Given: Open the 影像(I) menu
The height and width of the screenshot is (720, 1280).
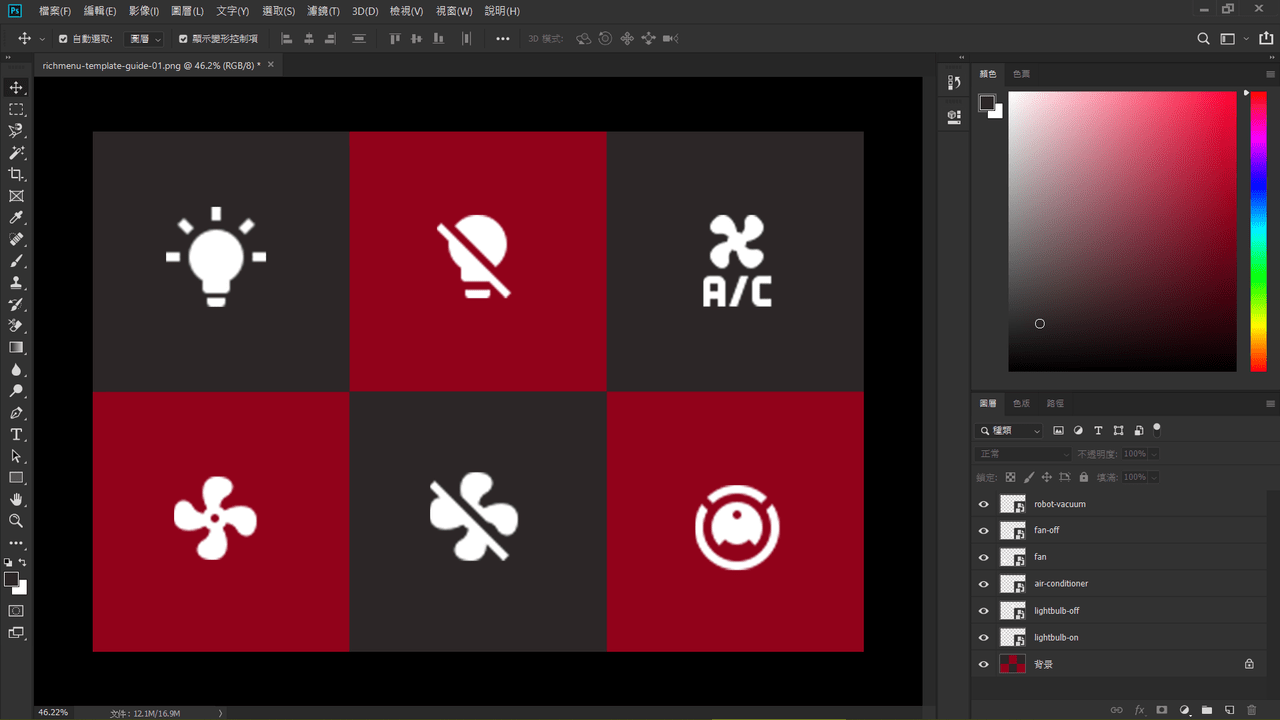Looking at the screenshot, I should pos(144,11).
